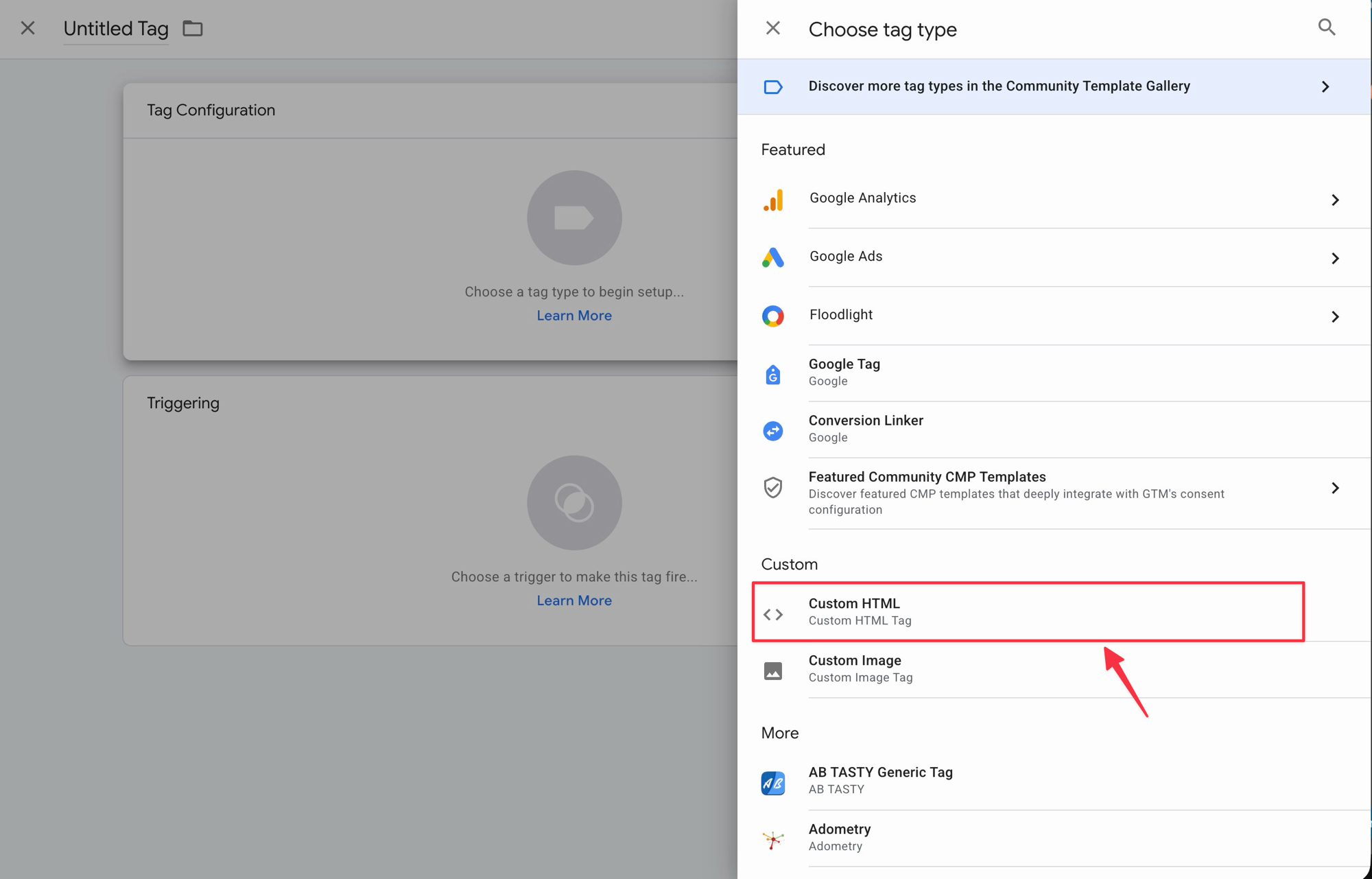Click the Custom HTML code brackets icon
The image size is (1372, 879).
pyautogui.click(x=773, y=614)
